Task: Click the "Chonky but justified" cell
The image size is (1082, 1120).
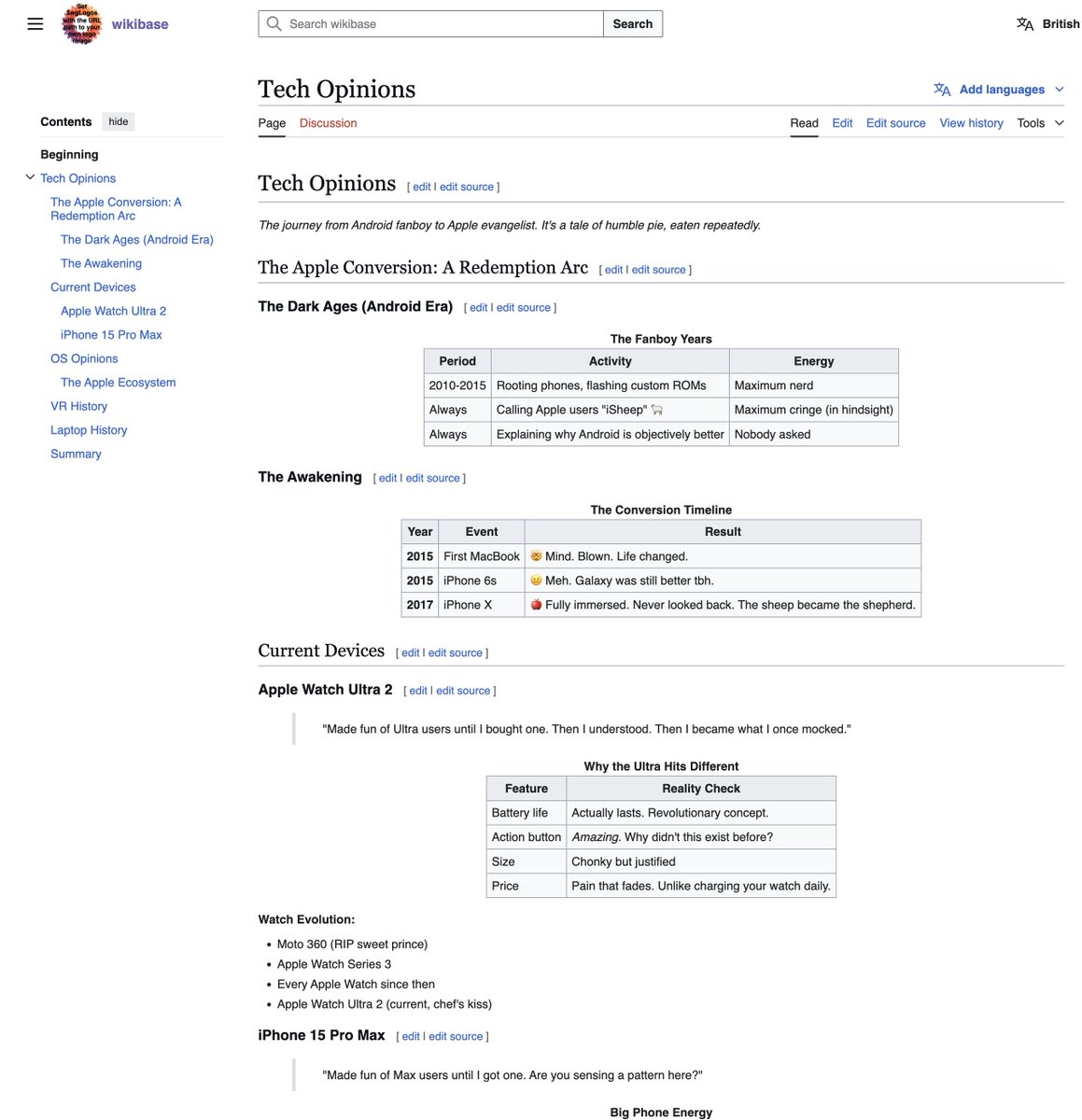Action: pos(701,861)
